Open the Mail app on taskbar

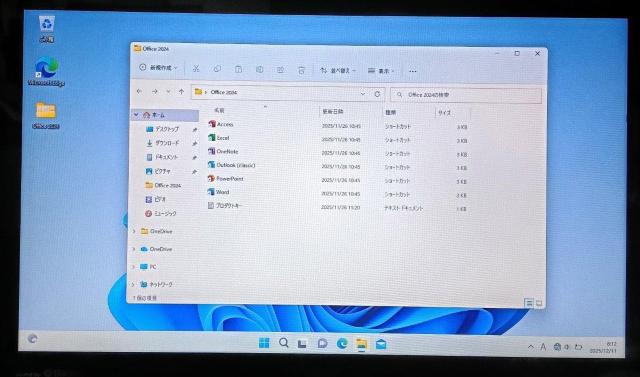pos(381,345)
